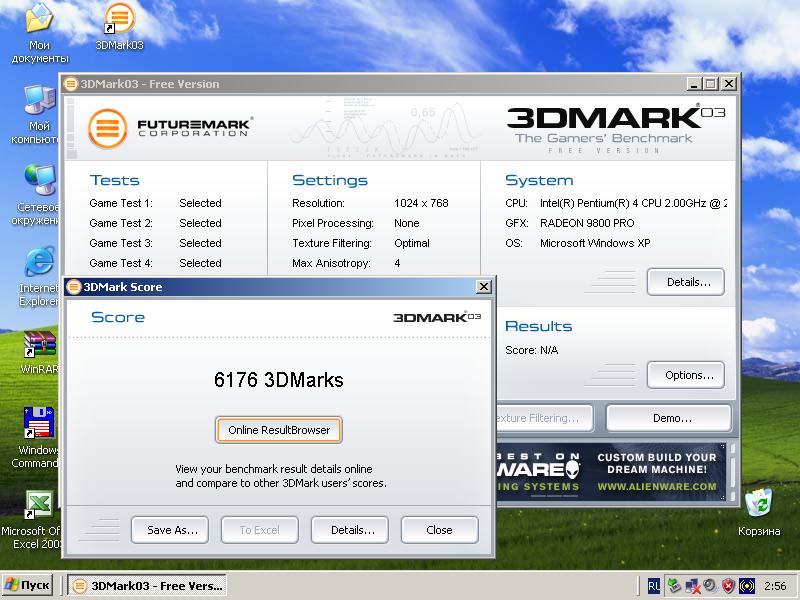Screen dimensions: 800x600
Task: Click the Save As... button
Action: 170,530
